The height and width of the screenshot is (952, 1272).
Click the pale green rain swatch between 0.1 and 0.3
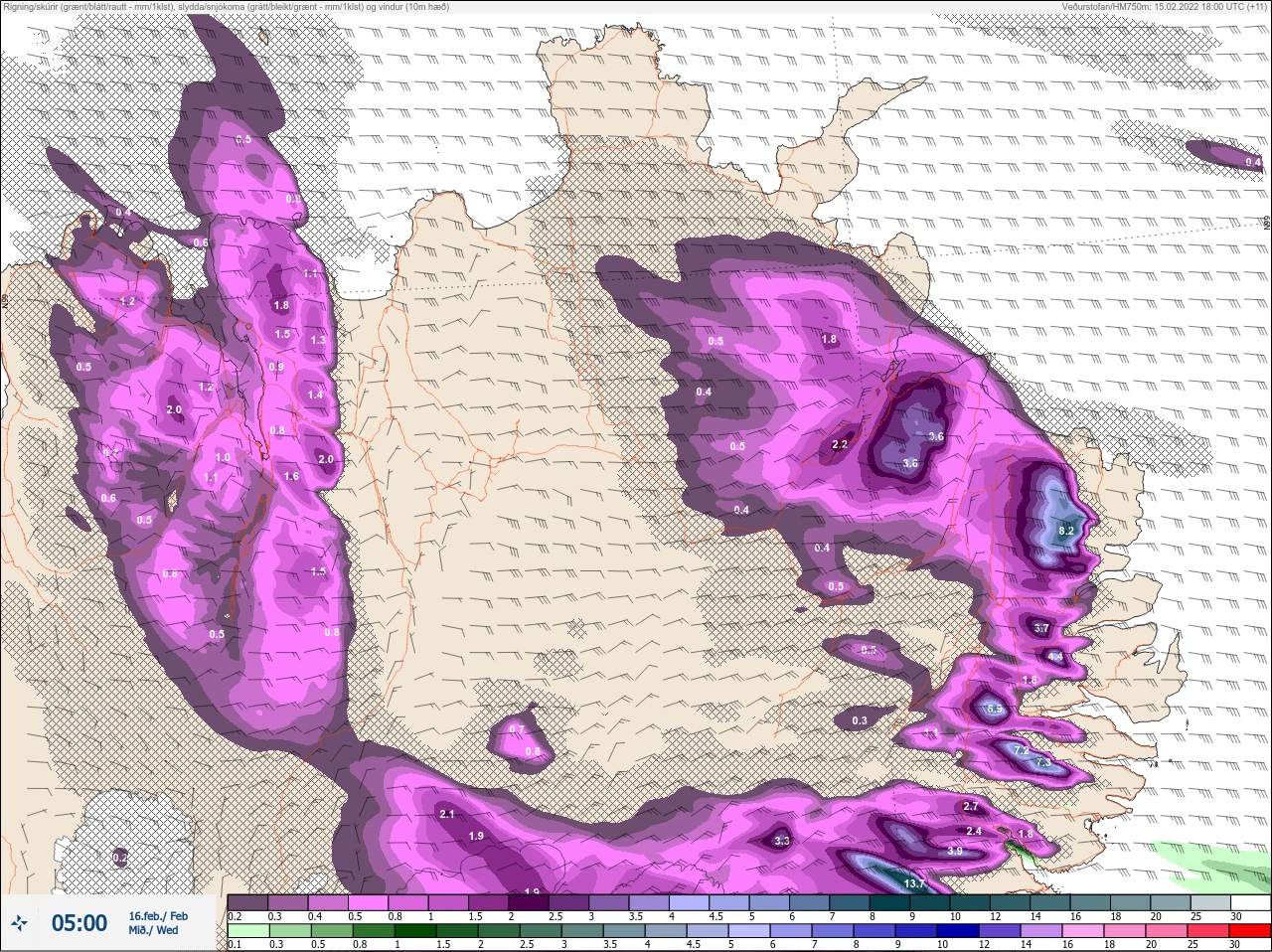(x=248, y=931)
